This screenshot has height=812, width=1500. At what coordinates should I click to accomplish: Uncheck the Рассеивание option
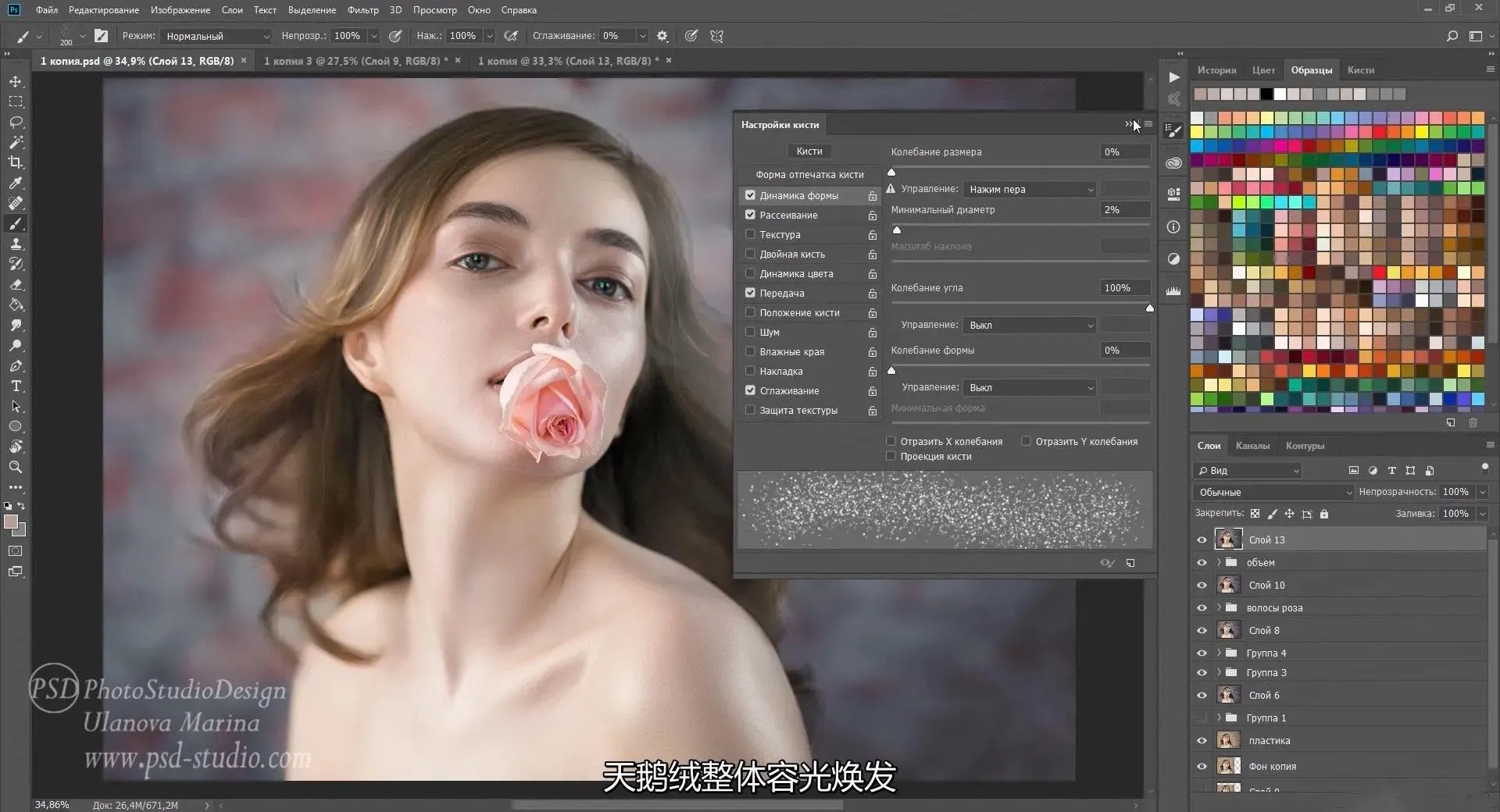pos(750,215)
